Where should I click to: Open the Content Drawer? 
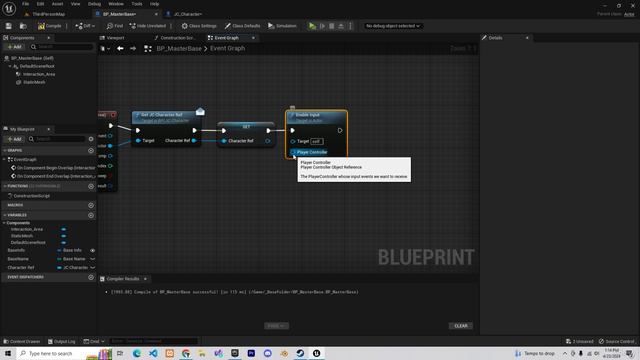click(22, 341)
